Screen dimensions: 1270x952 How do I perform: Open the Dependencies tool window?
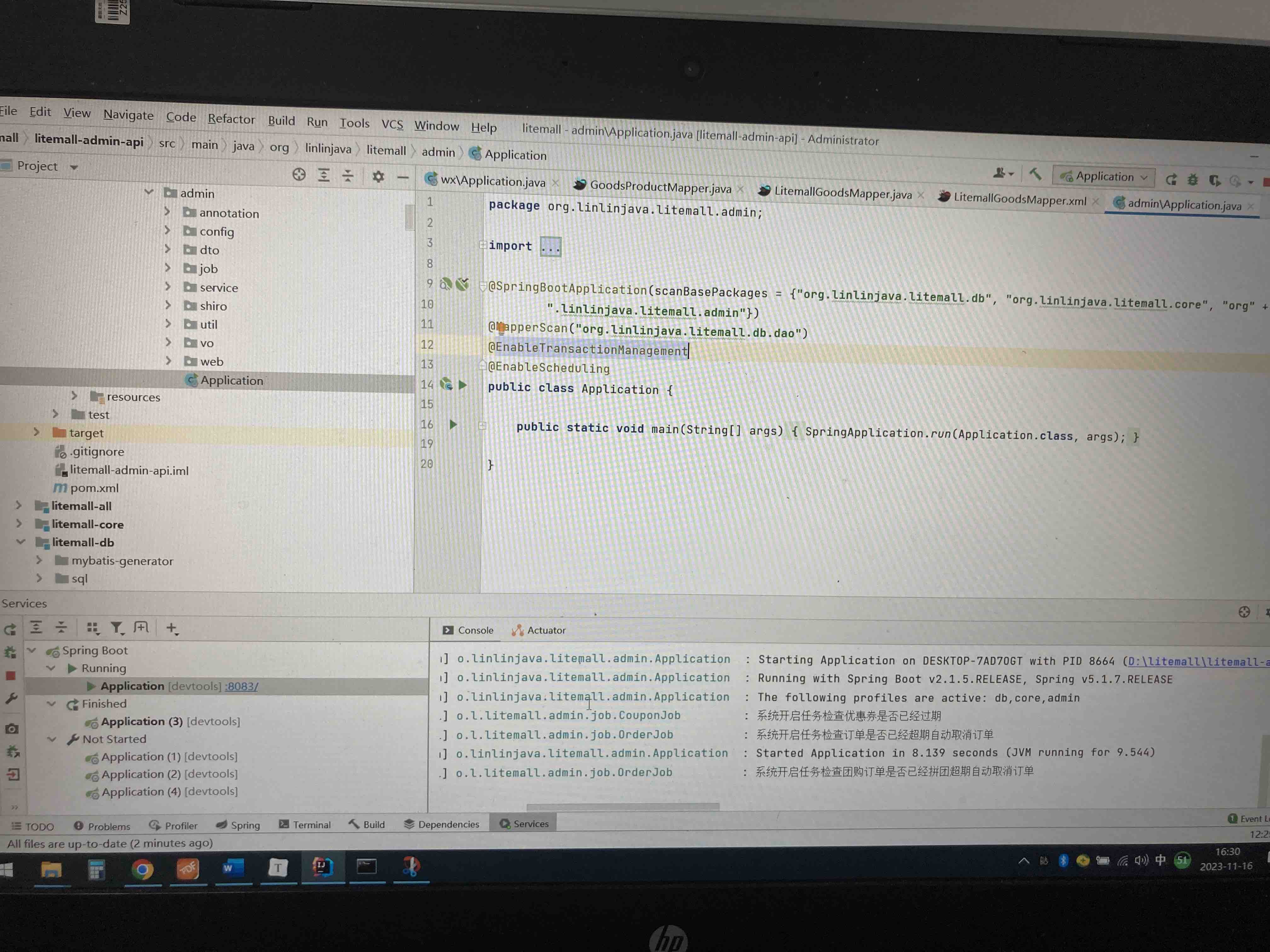[x=442, y=824]
